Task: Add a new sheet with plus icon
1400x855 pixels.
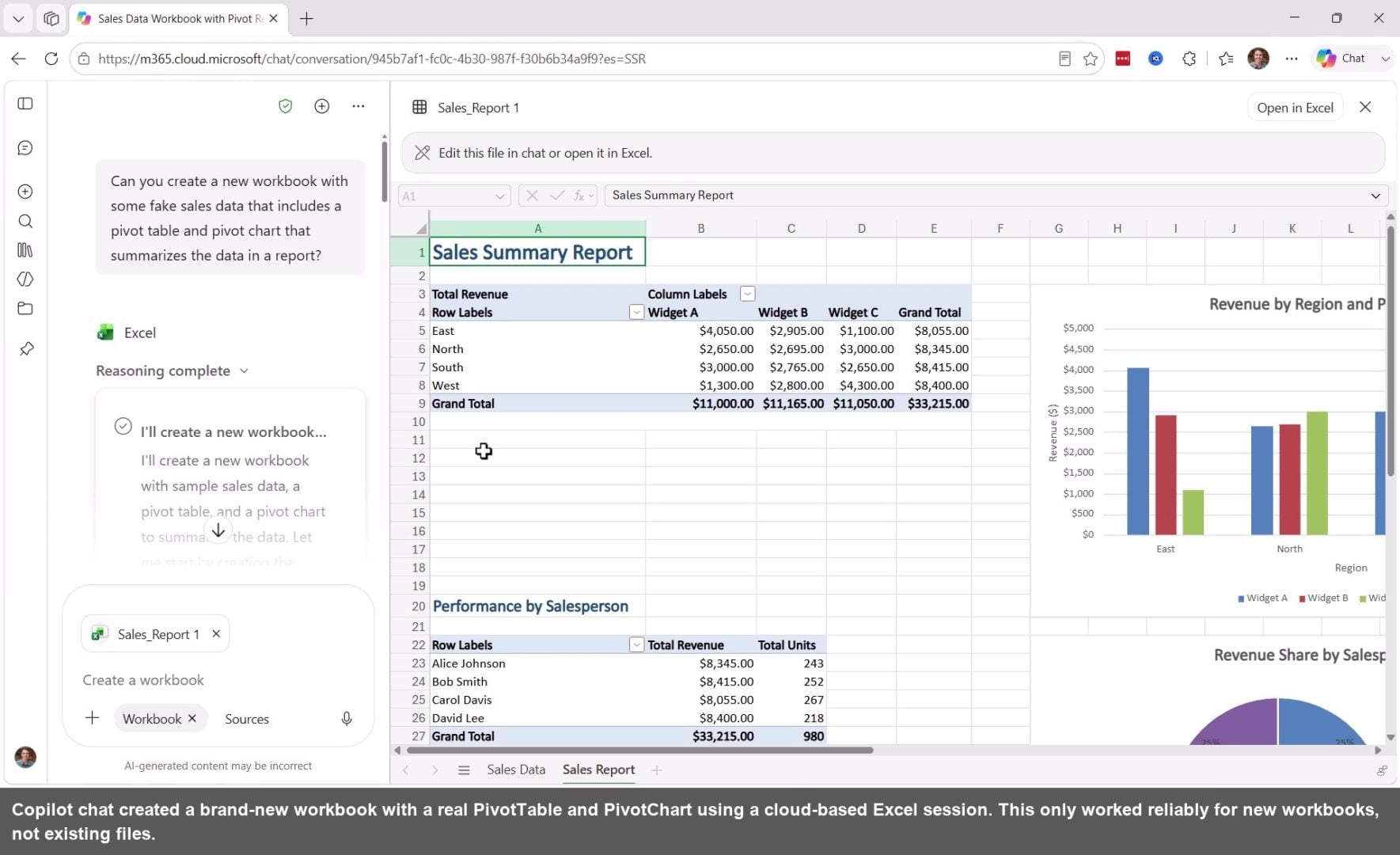Action: click(656, 770)
